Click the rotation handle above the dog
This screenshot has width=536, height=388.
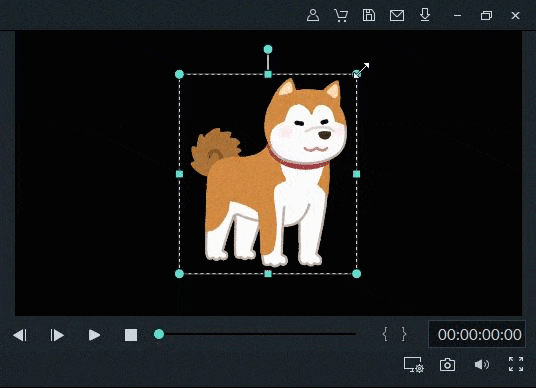pos(268,50)
